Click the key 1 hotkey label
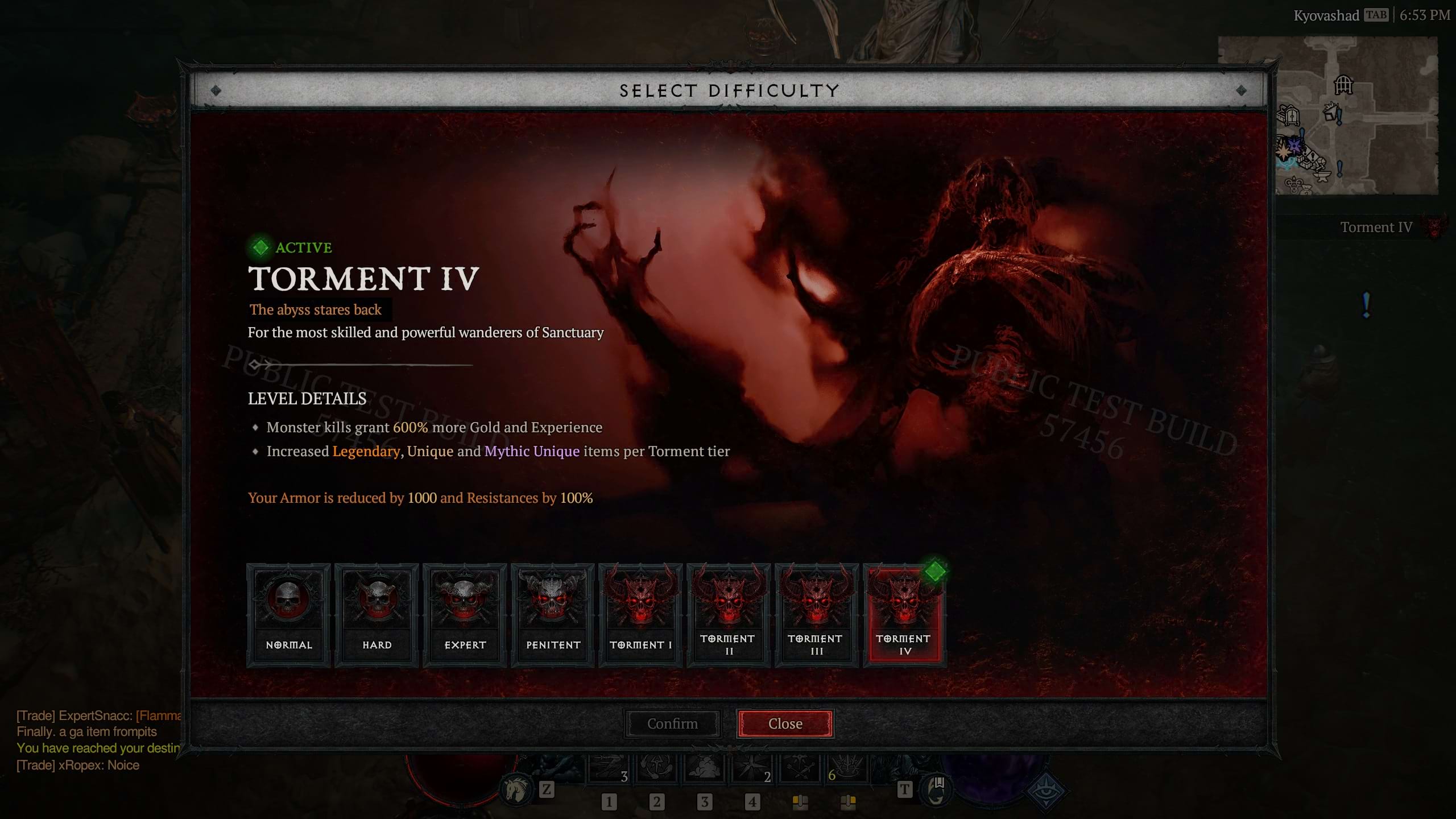1456x819 pixels. tap(609, 802)
